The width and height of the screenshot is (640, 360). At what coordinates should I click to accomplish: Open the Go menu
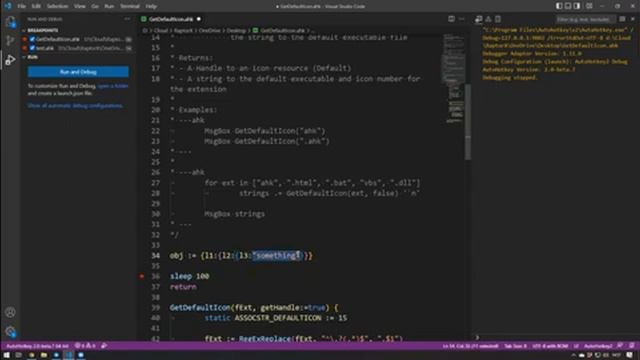(95, 6)
